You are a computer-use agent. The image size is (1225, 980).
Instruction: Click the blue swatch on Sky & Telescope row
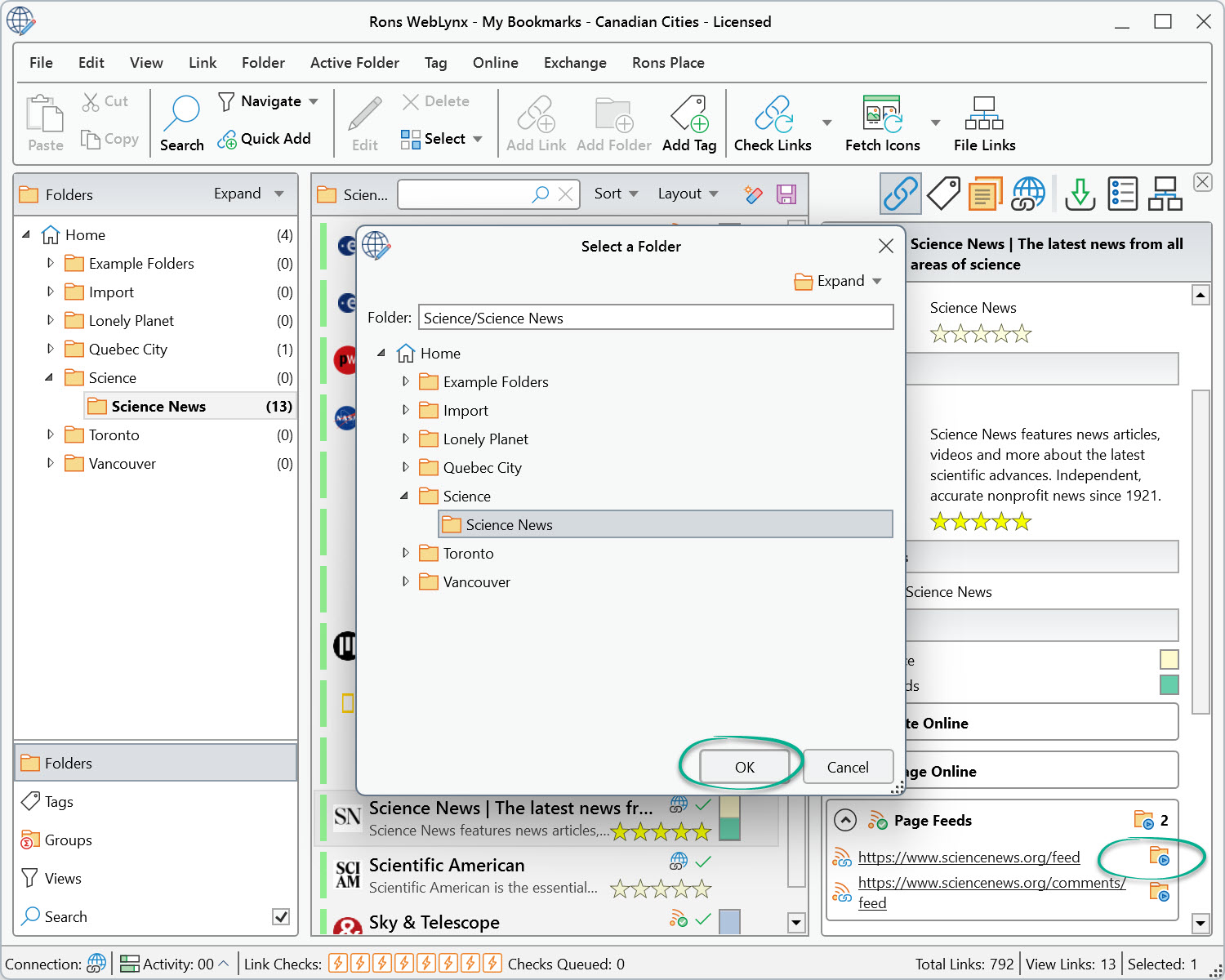(729, 922)
